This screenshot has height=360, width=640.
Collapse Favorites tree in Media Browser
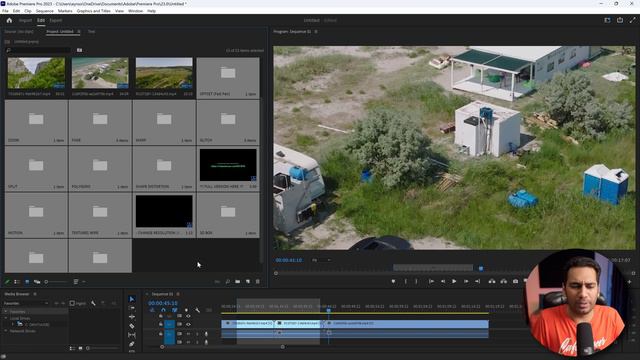point(6,312)
